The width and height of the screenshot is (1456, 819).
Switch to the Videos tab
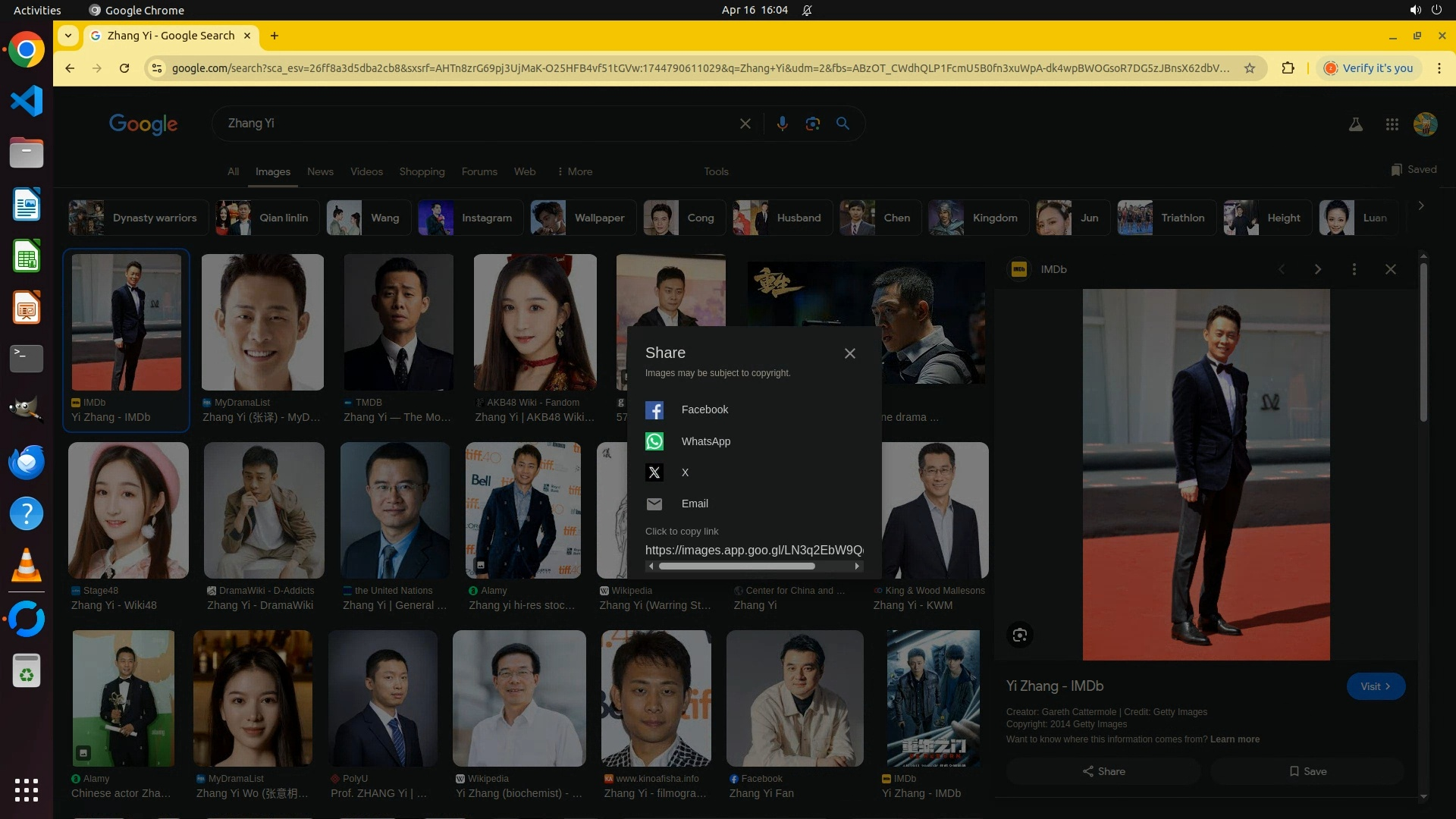coord(366,171)
